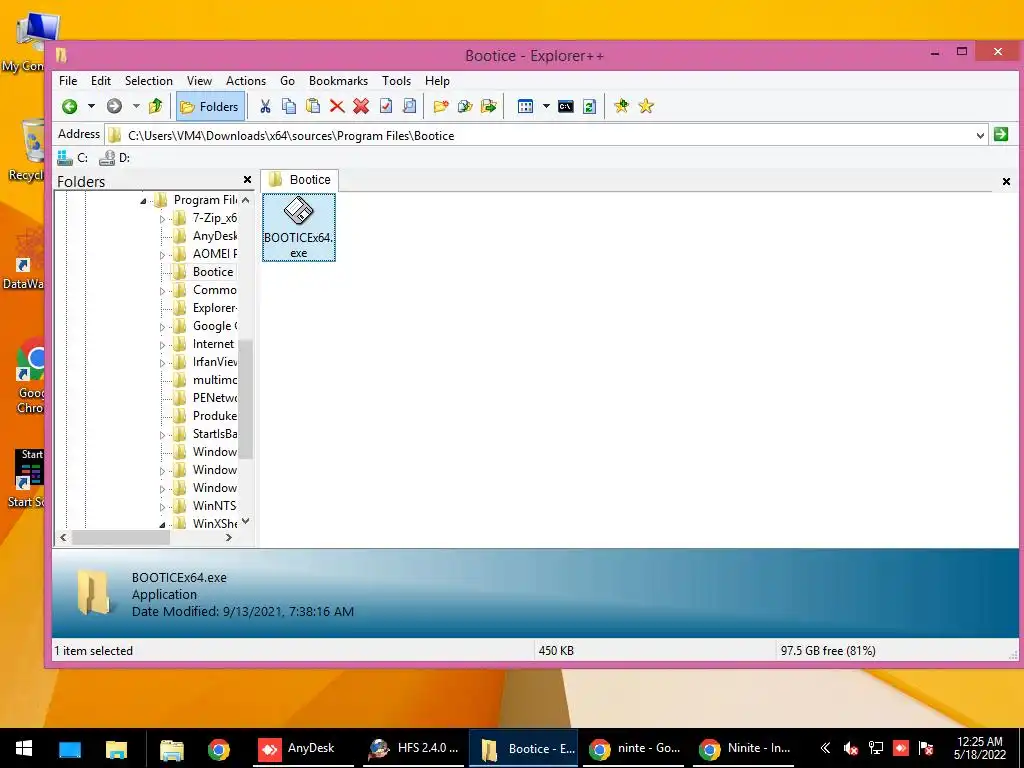Click the bold red Delete permanently icon

[x=361, y=106]
